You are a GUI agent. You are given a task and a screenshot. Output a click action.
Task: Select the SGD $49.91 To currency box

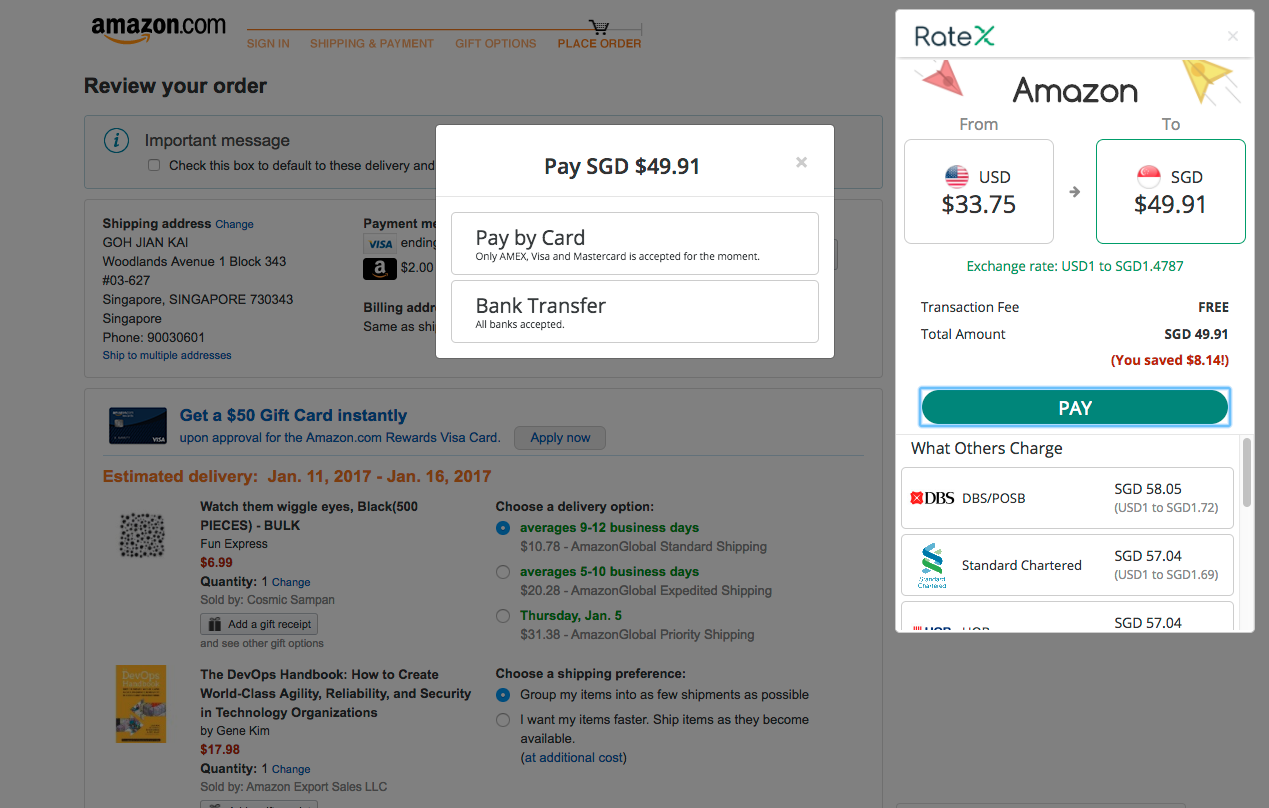[1171, 191]
